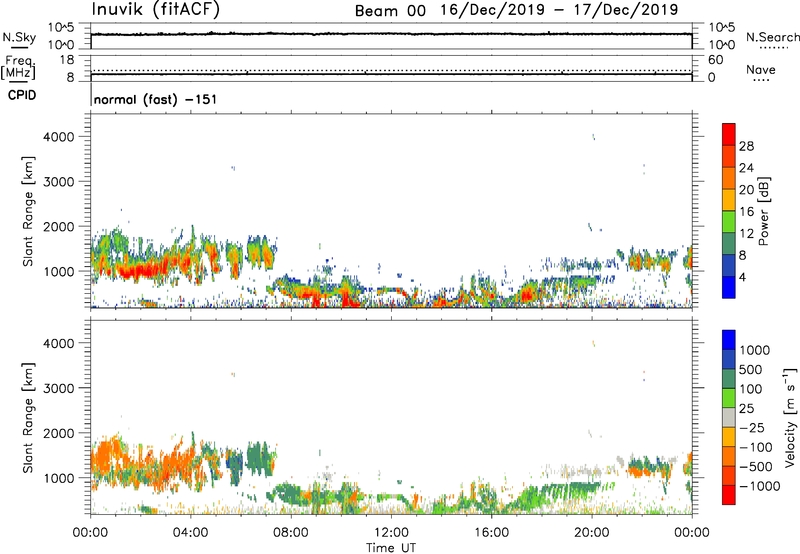Pick the bright blue bottom power colorbar swatch

pos(729,288)
